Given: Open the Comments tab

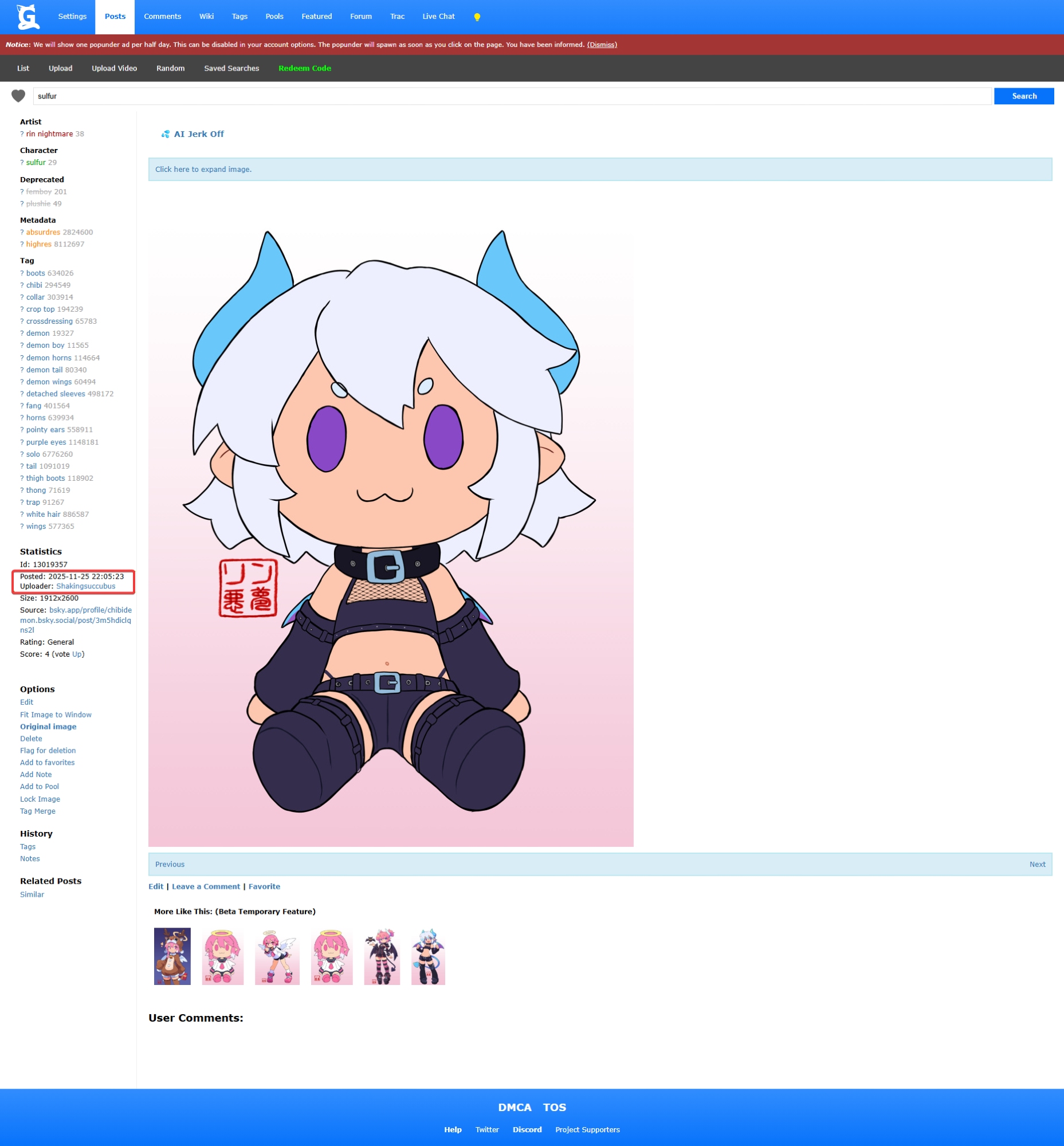Looking at the screenshot, I should [162, 17].
